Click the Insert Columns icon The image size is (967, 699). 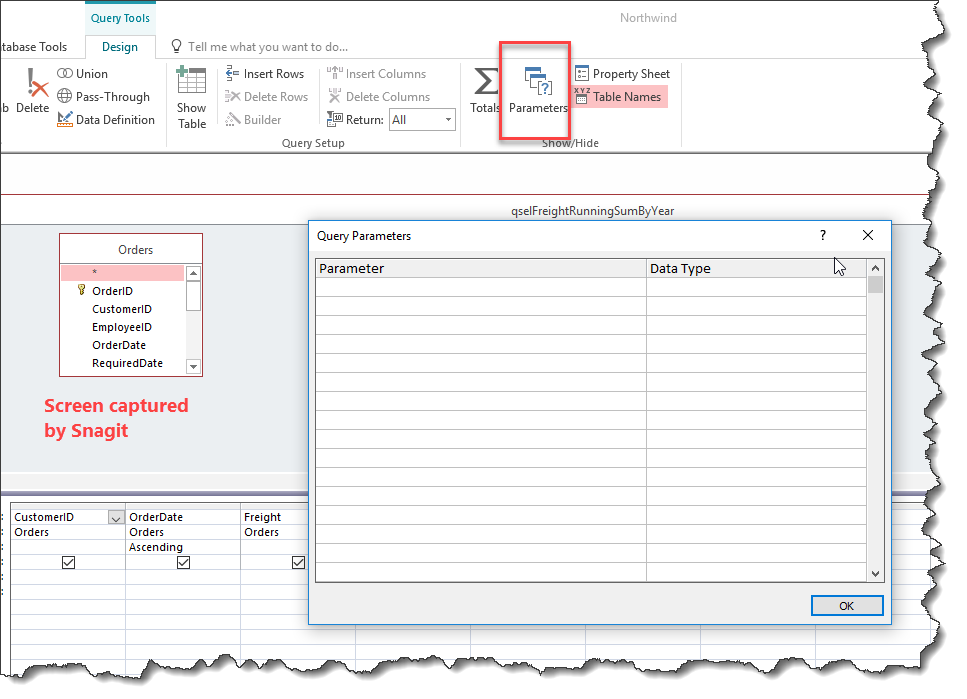pos(335,73)
